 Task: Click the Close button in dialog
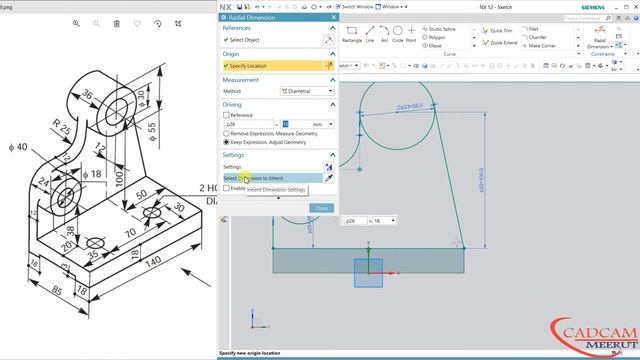click(322, 208)
